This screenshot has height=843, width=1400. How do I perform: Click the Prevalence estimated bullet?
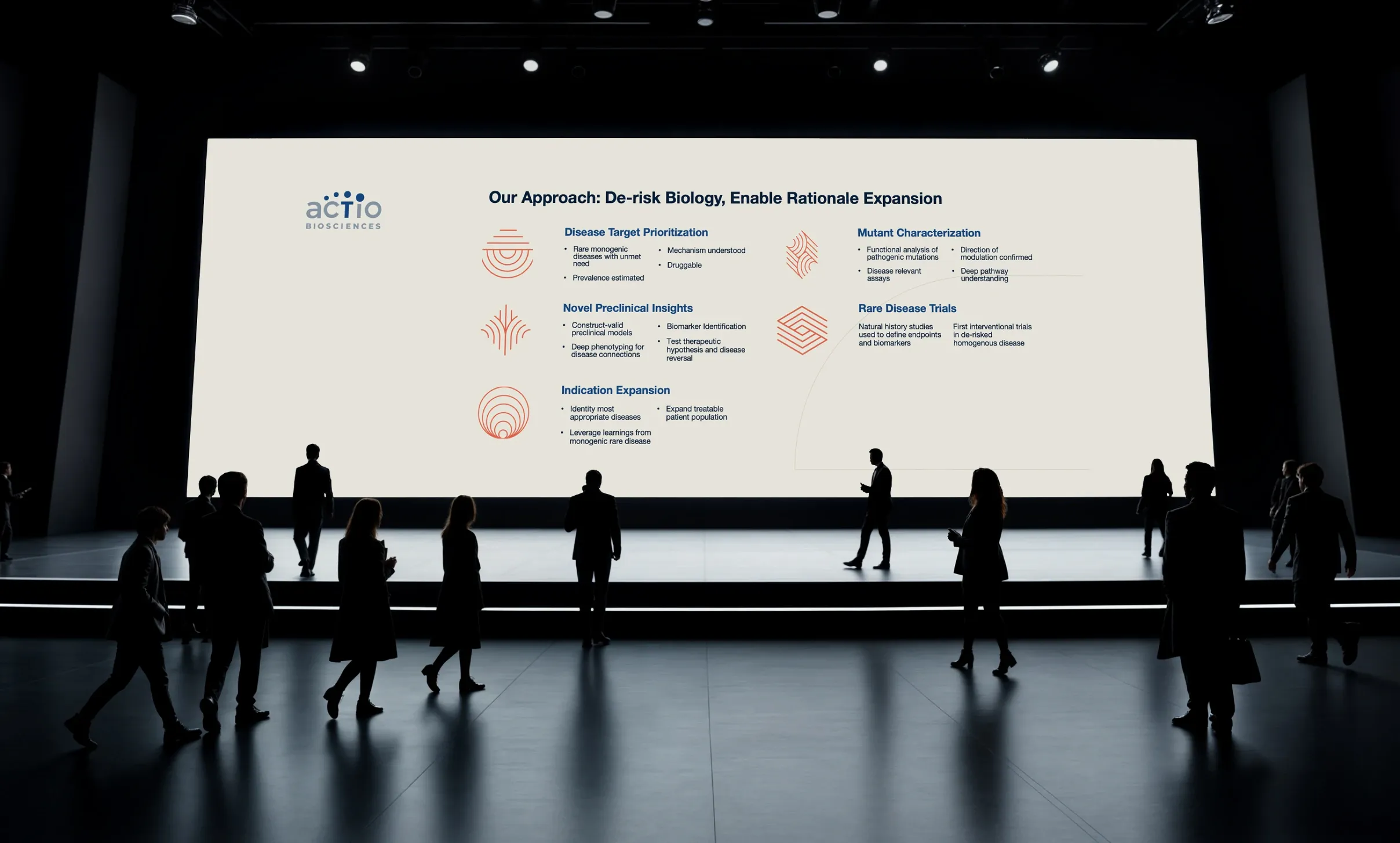coord(608,278)
